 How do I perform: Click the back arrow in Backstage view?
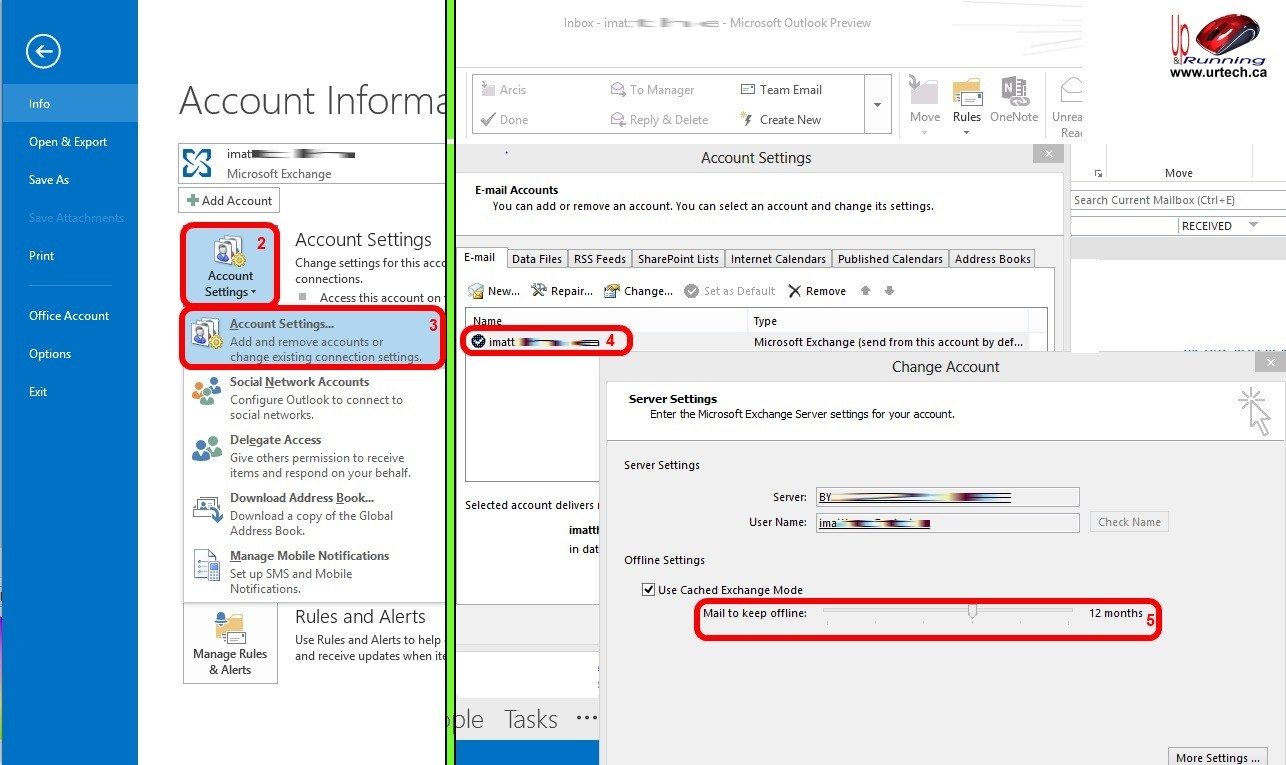[x=43, y=52]
